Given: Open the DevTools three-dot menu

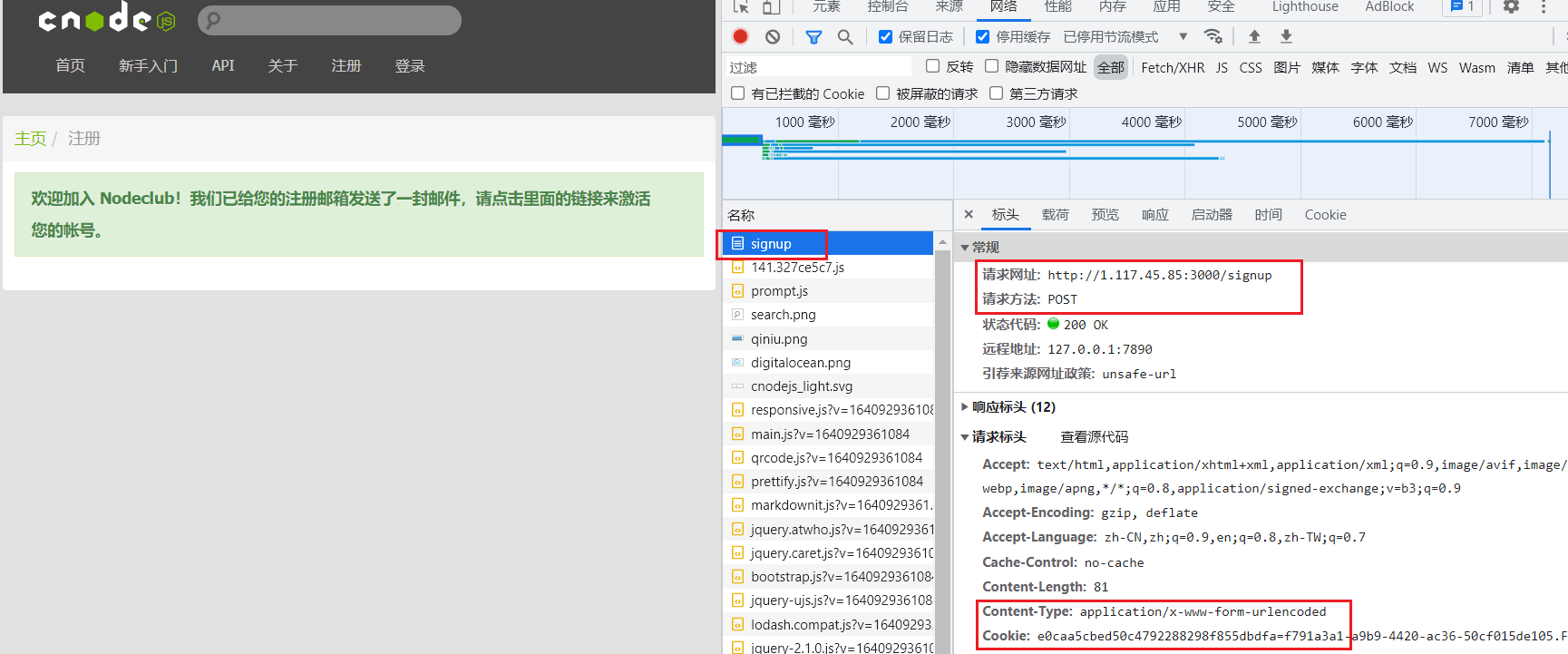Looking at the screenshot, I should [x=1544, y=6].
